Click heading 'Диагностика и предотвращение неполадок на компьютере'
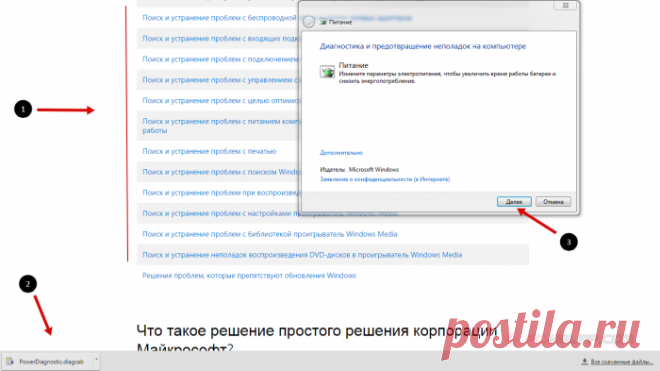This screenshot has height=371, width=660. coord(423,46)
